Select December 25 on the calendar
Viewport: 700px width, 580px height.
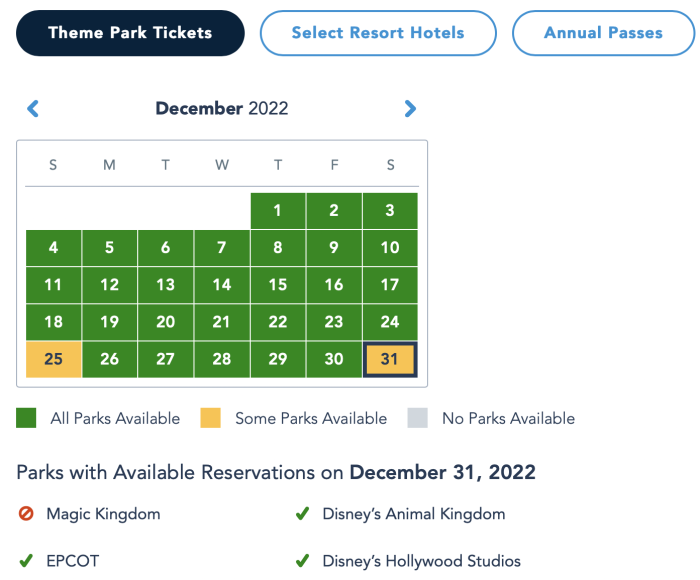pos(54,359)
